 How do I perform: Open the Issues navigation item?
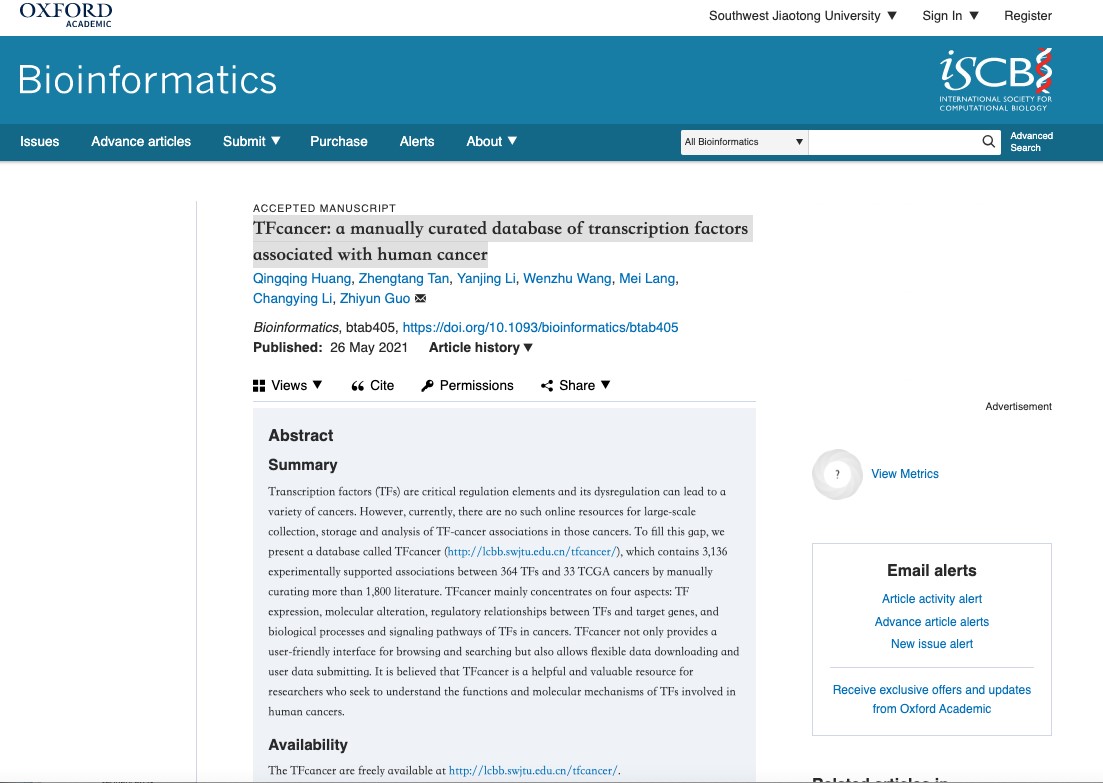pos(39,141)
